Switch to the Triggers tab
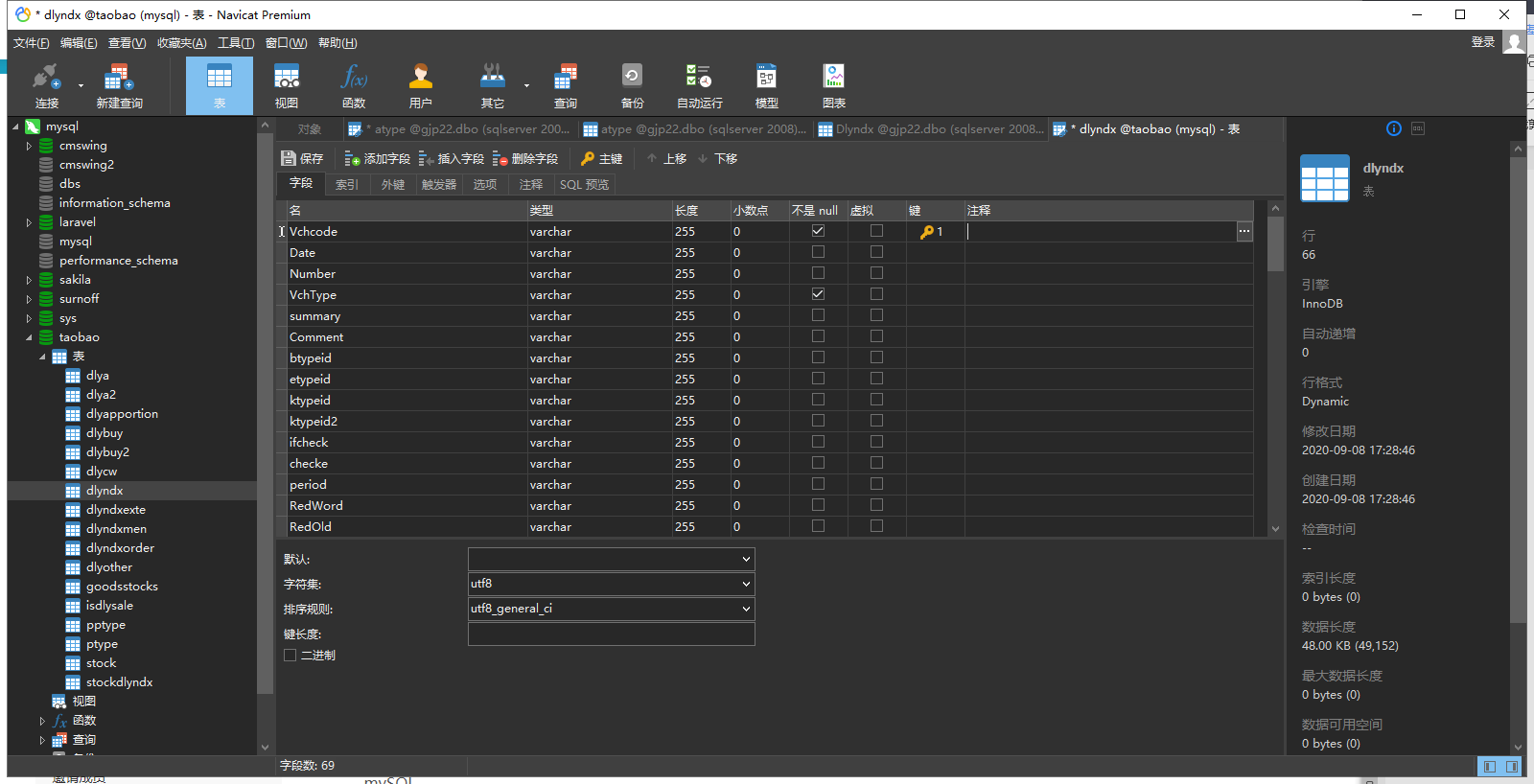 tap(439, 184)
